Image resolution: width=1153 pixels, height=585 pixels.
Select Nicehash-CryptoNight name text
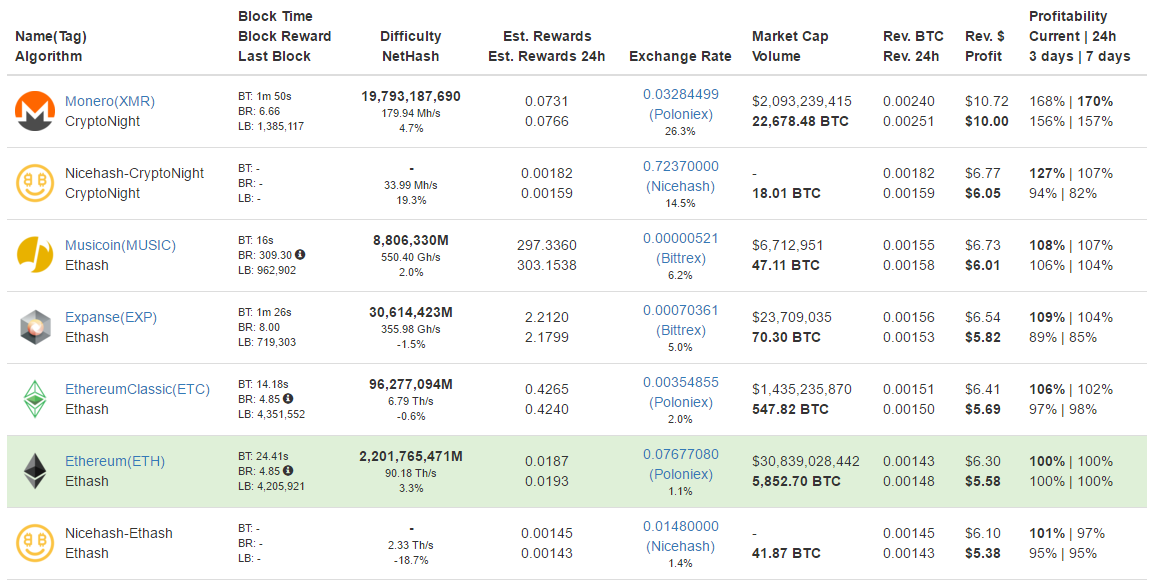tap(135, 173)
